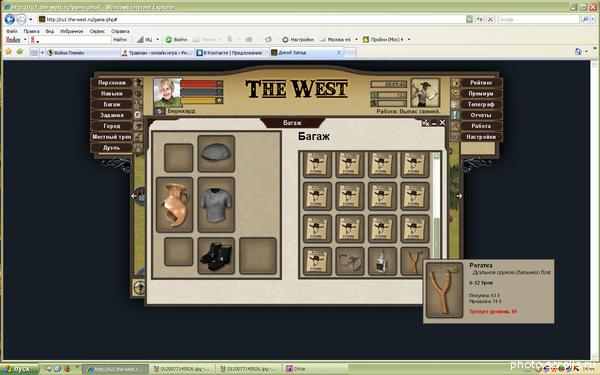
Task: Select the copper jug equipped item
Action: click(174, 205)
